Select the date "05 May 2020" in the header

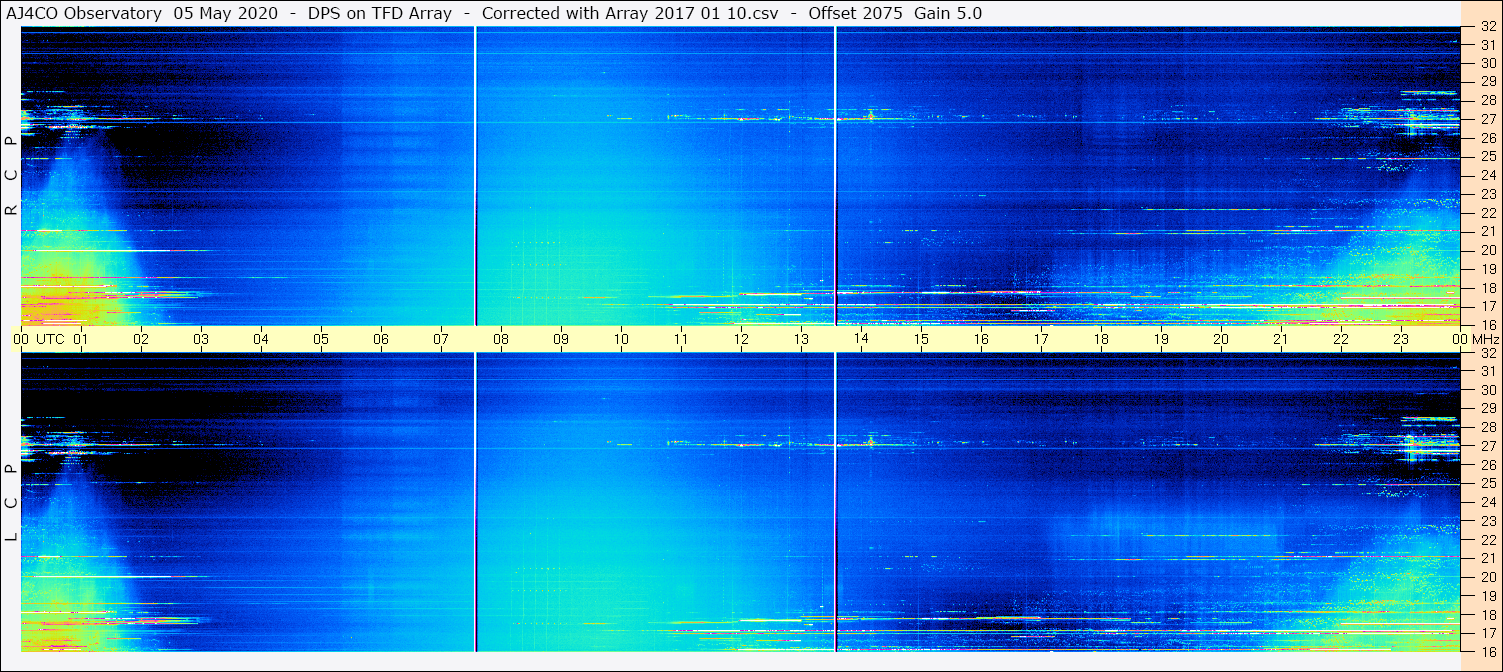click(226, 13)
